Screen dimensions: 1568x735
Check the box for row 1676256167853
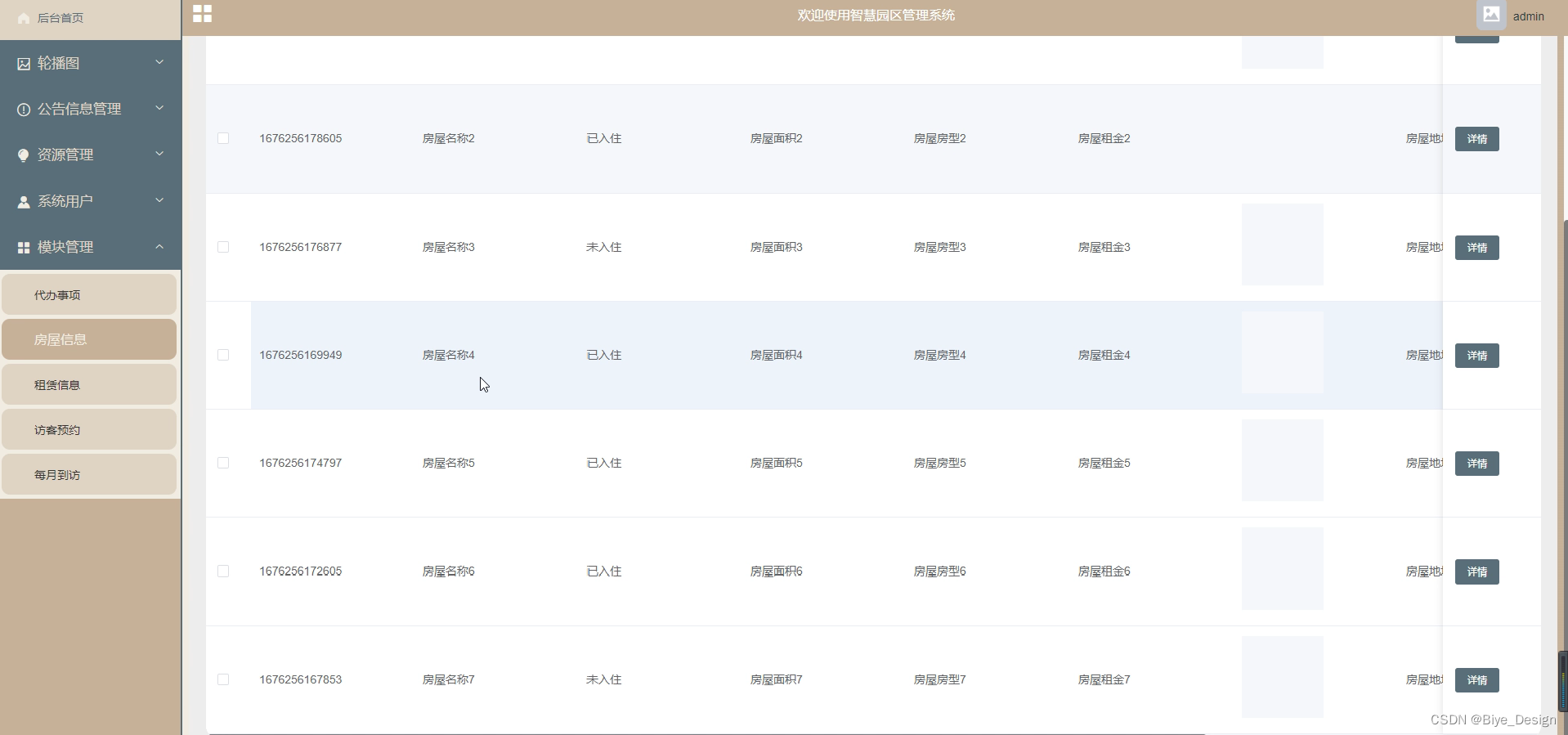(x=223, y=679)
